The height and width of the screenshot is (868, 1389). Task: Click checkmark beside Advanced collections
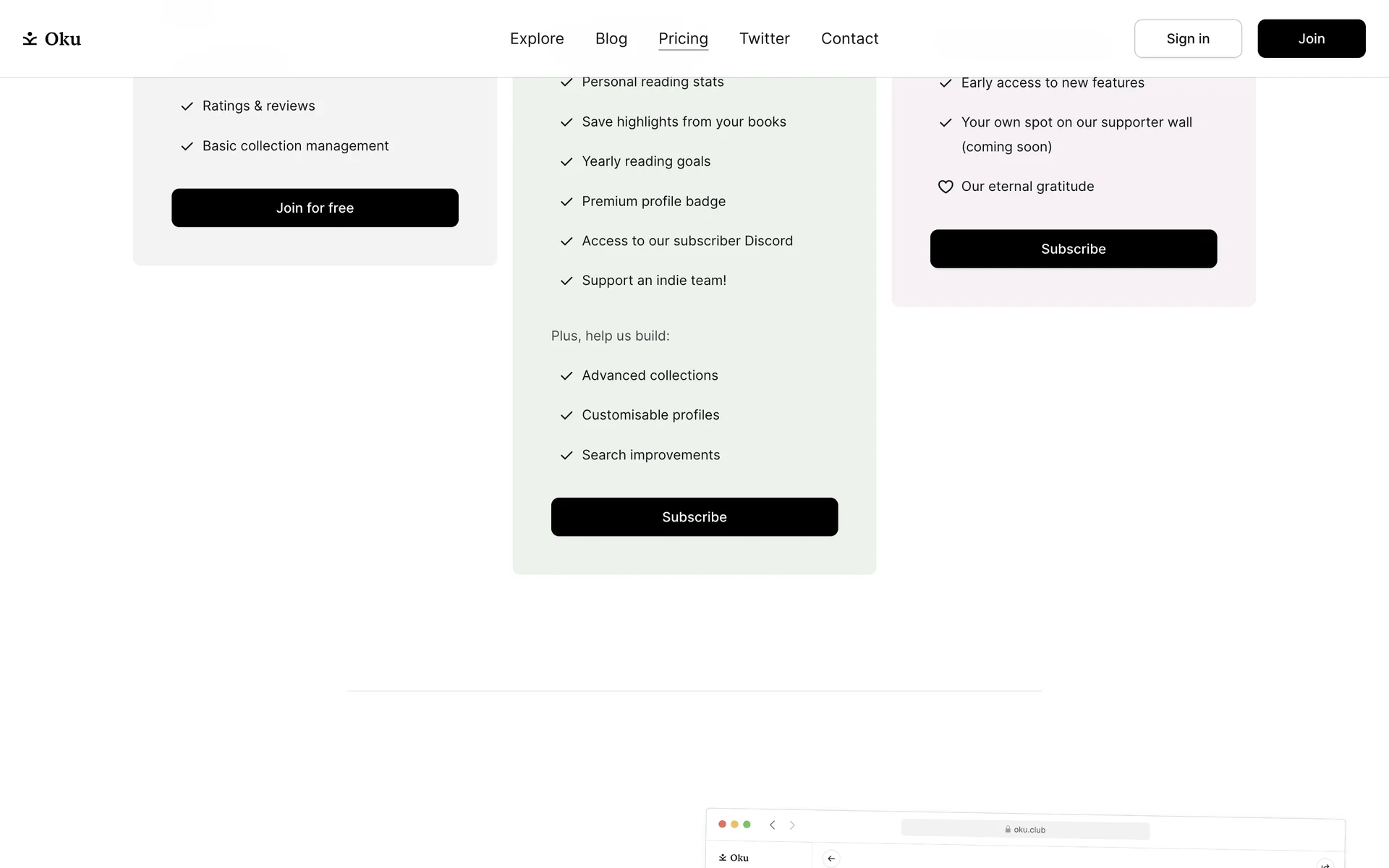tap(566, 376)
